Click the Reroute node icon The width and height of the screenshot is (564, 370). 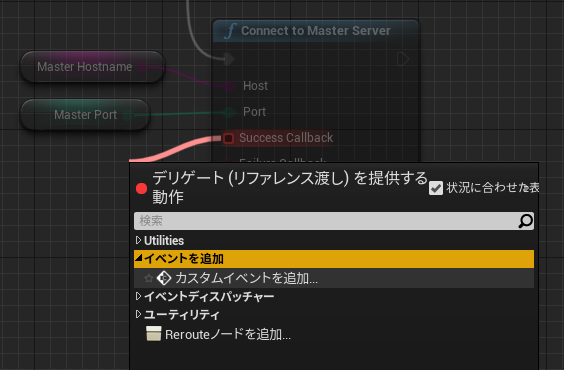click(x=154, y=334)
